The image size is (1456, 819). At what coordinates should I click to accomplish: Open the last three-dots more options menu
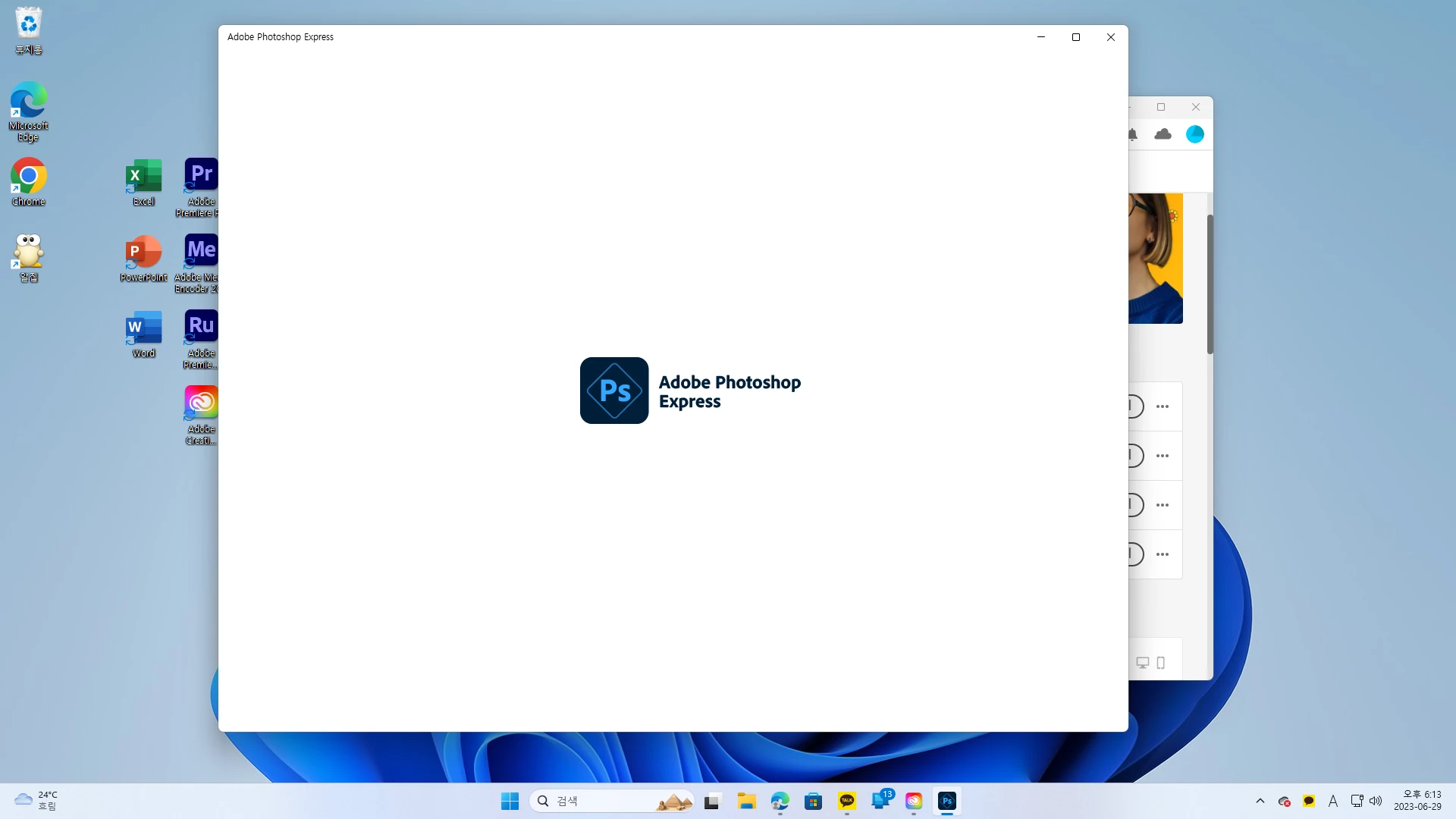tap(1163, 554)
